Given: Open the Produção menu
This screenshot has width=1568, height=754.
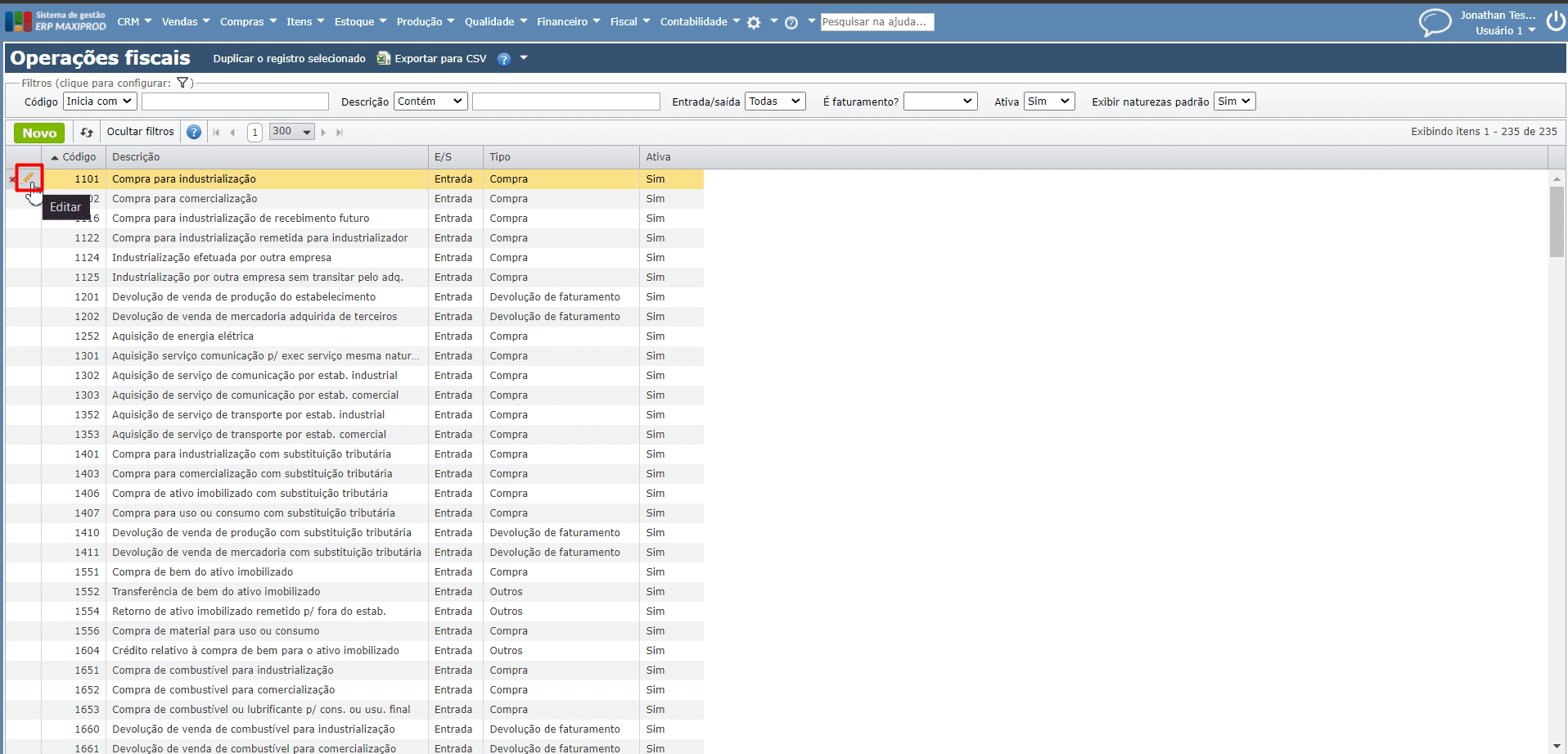Looking at the screenshot, I should coord(426,21).
